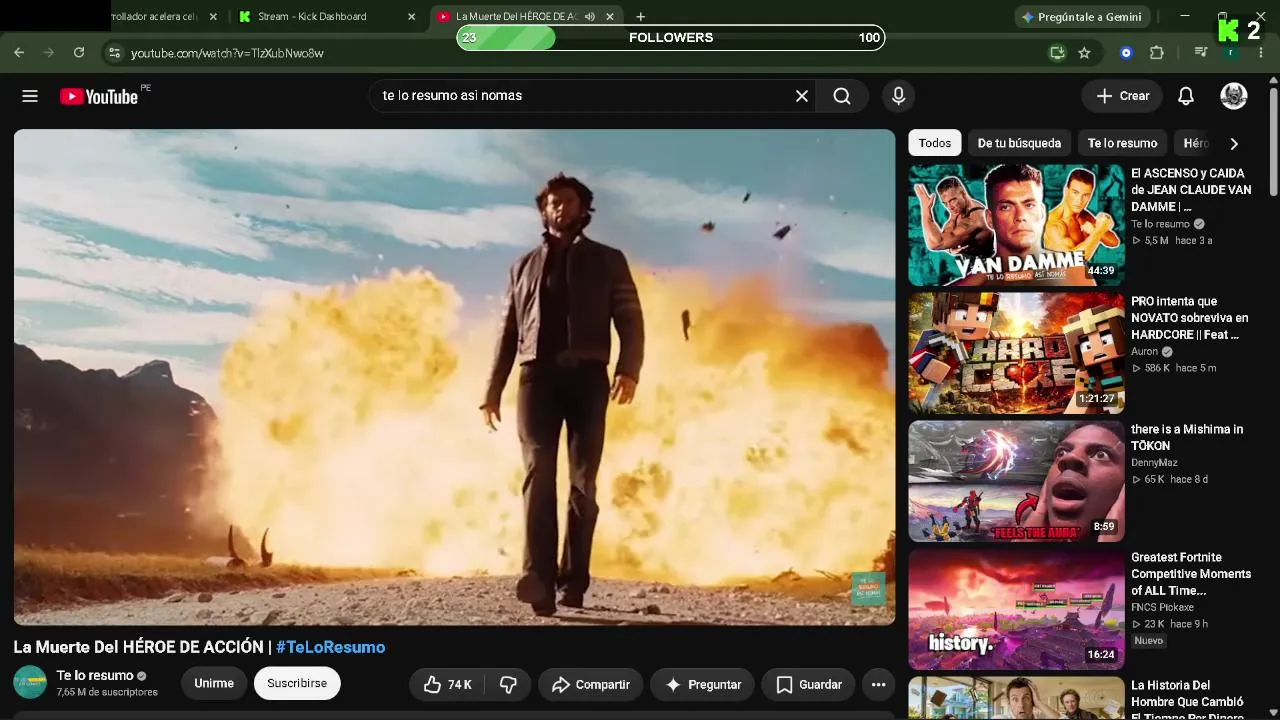Open the screen cast toolbar icon
The height and width of the screenshot is (720, 1280).
coord(1057,53)
